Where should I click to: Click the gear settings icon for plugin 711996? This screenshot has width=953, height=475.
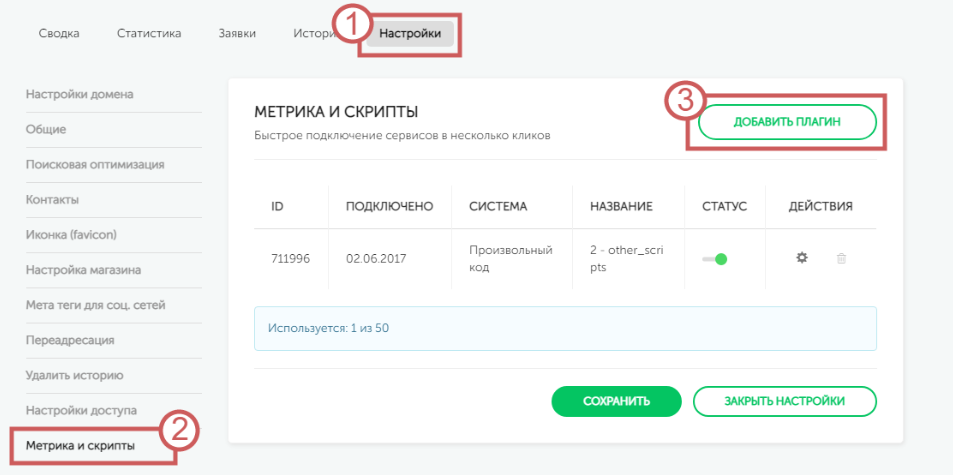tap(801, 258)
